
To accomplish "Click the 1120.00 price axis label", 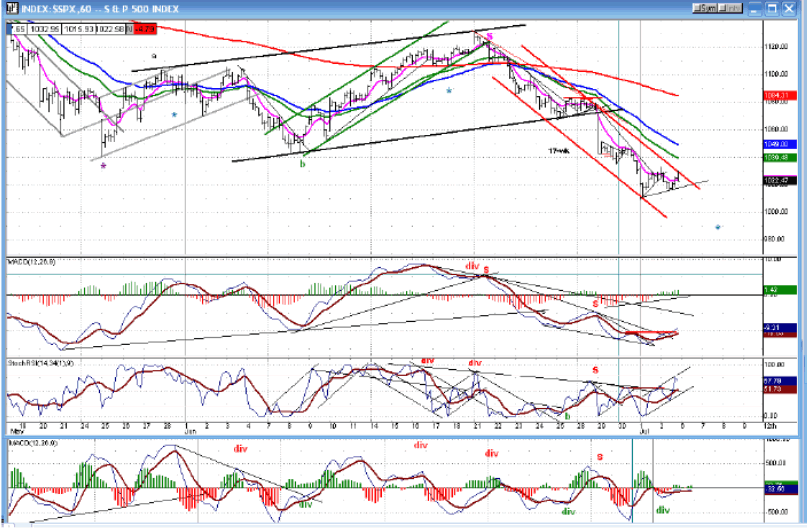I will (x=776, y=47).
